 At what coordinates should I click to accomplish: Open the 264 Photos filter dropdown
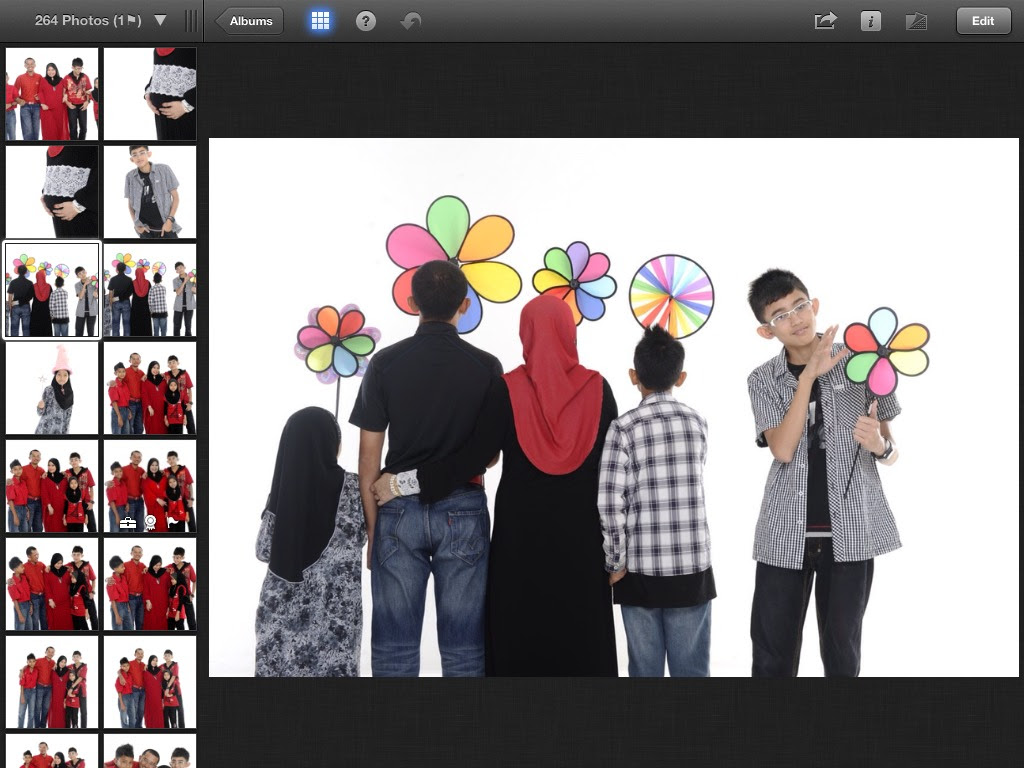tap(99, 21)
